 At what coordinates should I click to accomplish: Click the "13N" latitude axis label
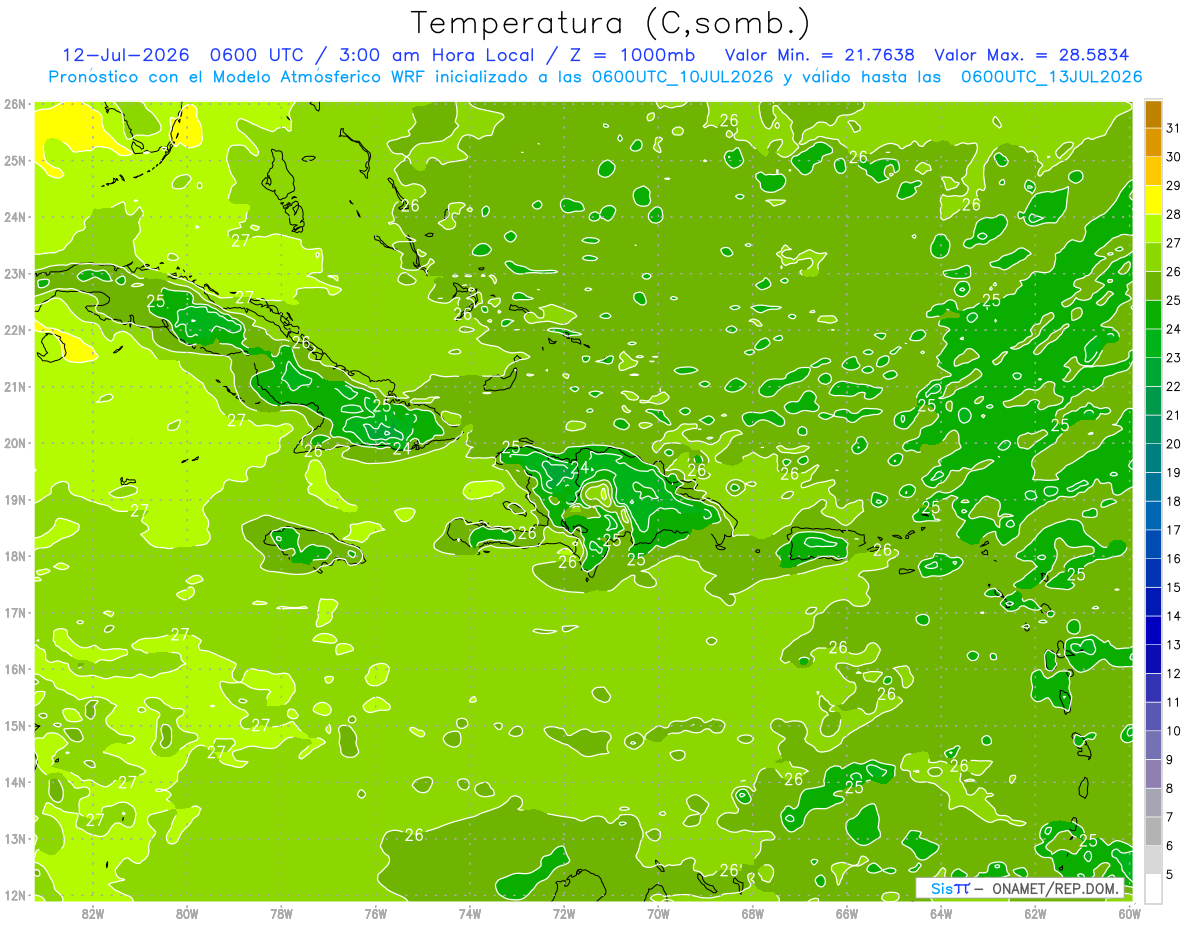tap(15, 839)
